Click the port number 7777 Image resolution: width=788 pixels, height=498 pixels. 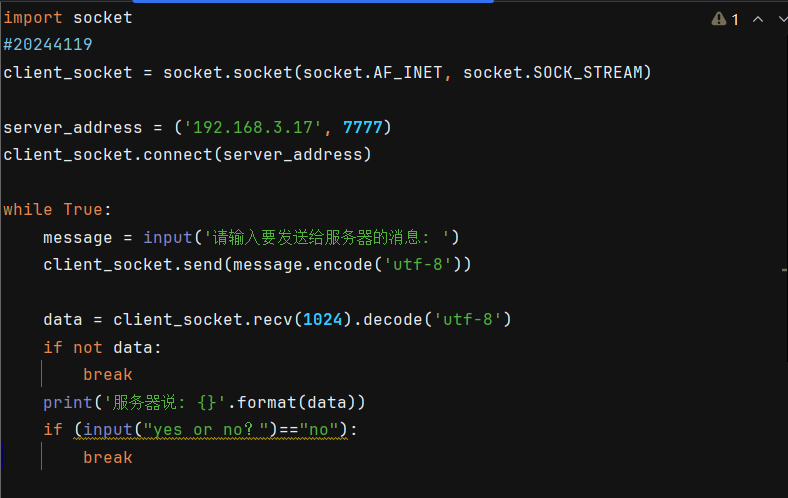(362, 127)
